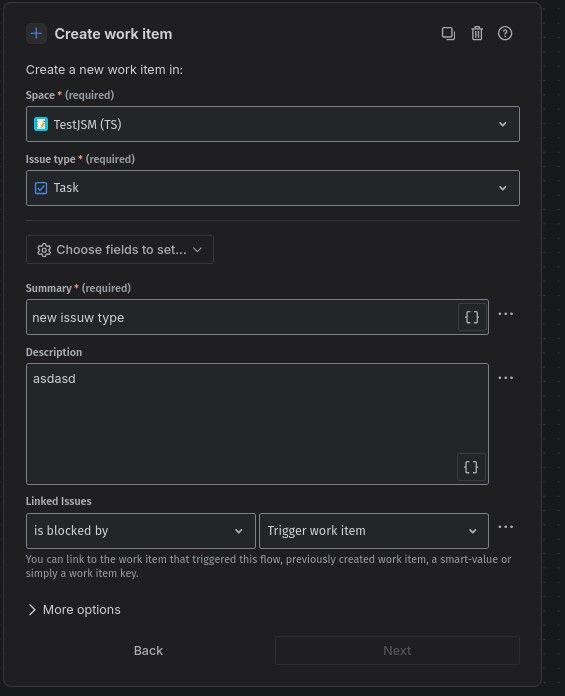Click the plus icon beside Create work item

[x=36, y=34]
